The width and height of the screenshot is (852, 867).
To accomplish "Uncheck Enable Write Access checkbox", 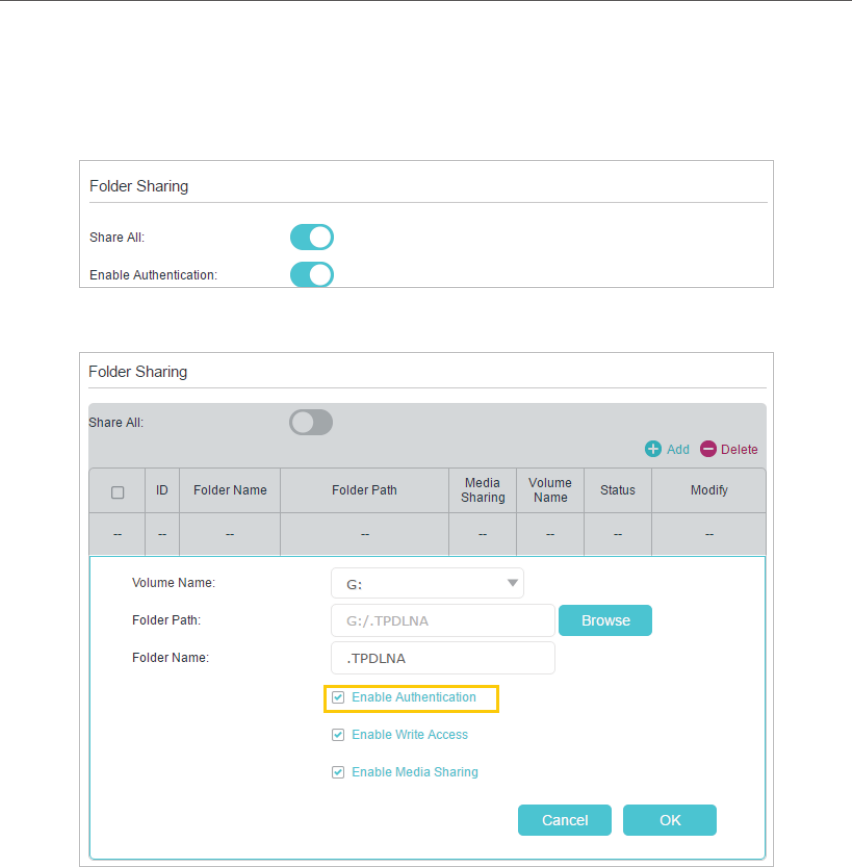I will [x=338, y=735].
